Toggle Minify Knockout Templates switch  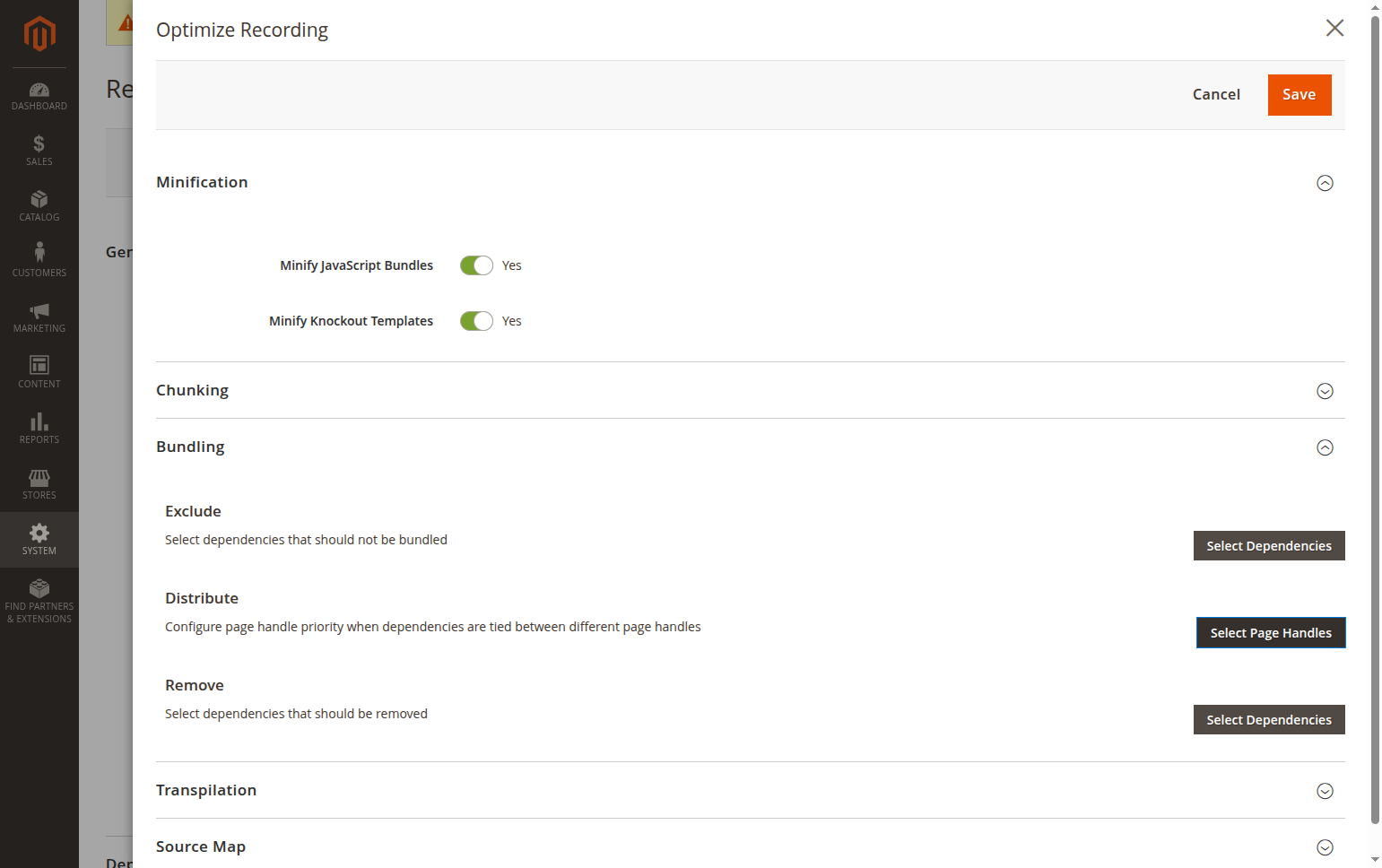(476, 321)
